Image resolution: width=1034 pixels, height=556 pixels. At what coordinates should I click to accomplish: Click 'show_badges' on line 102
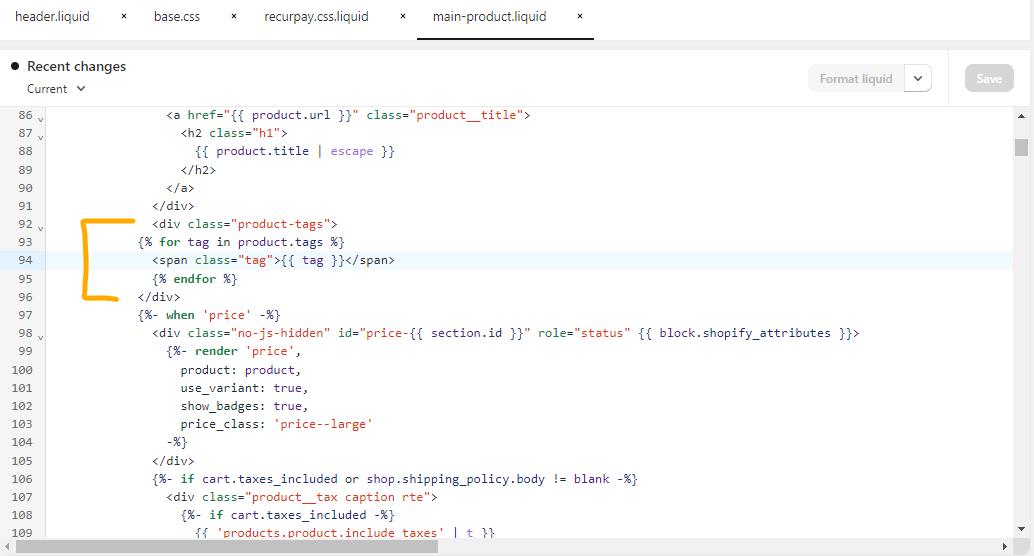tap(220, 406)
